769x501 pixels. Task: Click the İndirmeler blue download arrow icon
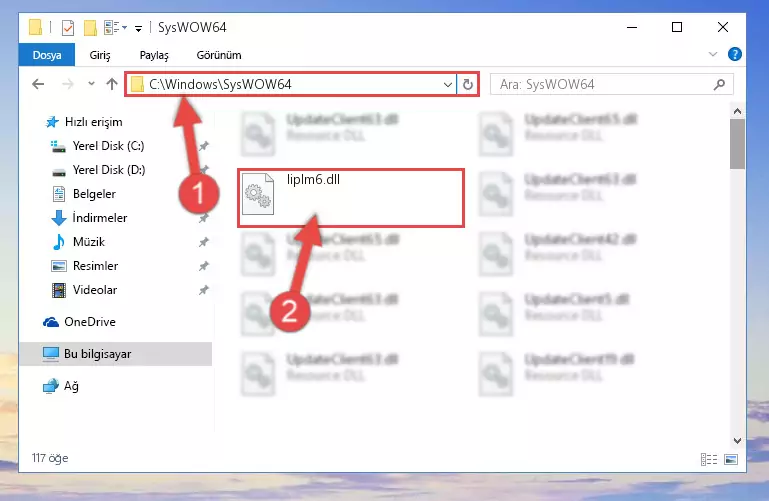(x=59, y=218)
